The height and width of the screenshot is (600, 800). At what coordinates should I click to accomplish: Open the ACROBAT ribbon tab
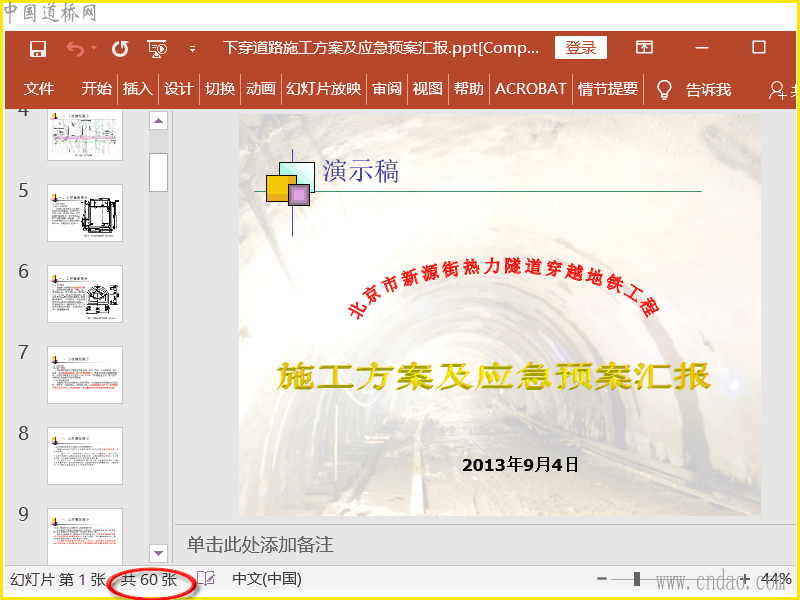pyautogui.click(x=531, y=89)
